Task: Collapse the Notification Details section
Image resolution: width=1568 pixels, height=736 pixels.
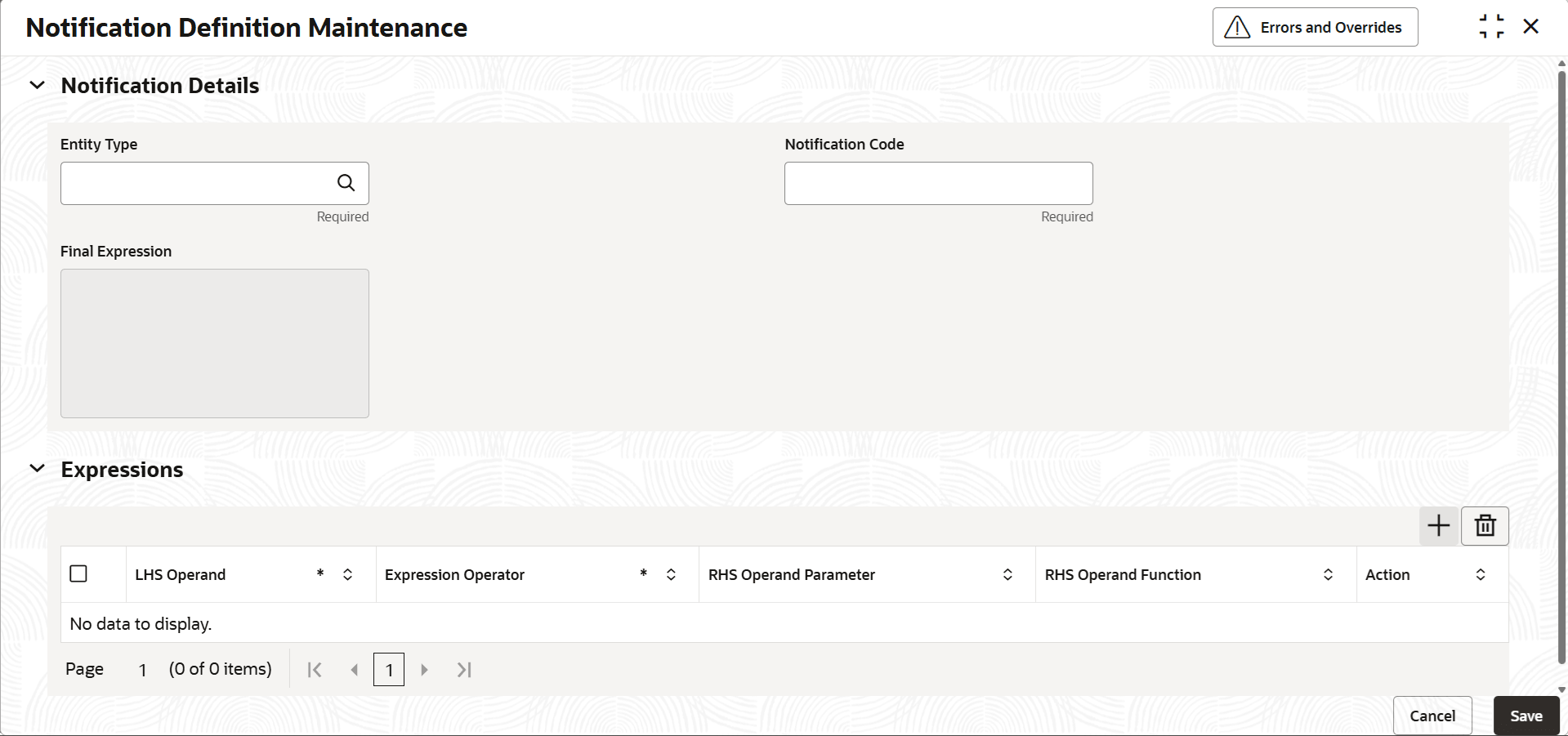Action: coord(37,85)
